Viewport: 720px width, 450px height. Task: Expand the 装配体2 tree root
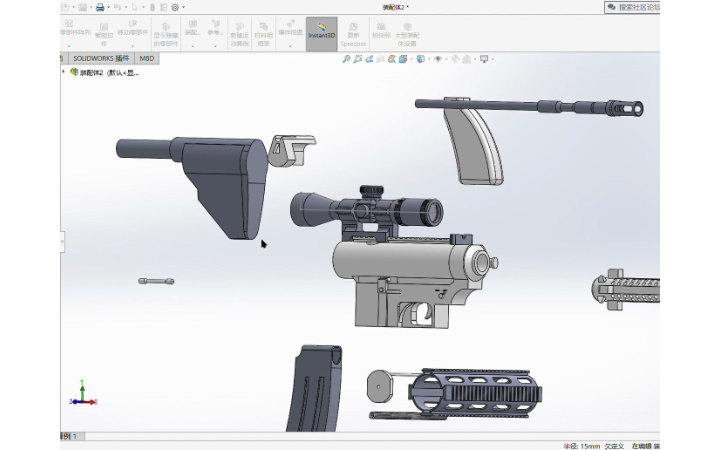[x=63, y=72]
